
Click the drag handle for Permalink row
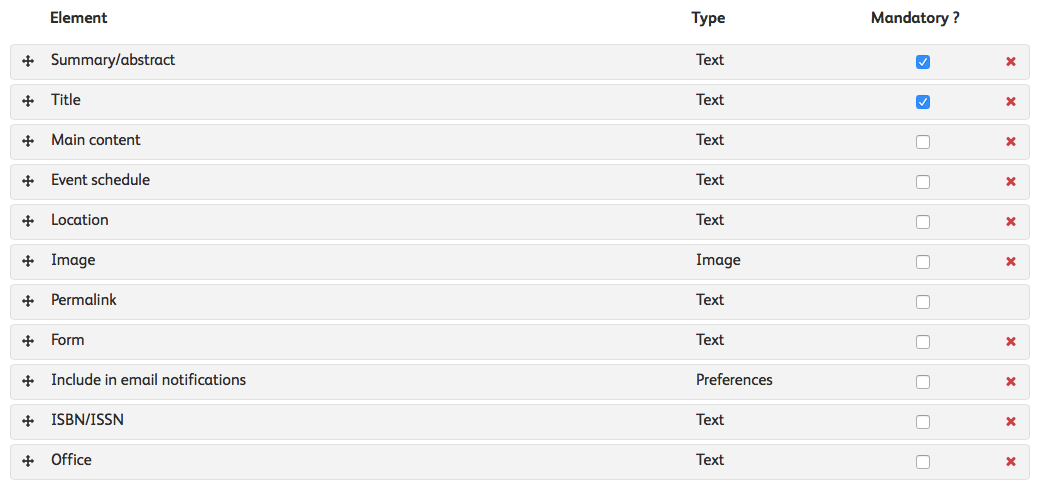click(x=28, y=302)
